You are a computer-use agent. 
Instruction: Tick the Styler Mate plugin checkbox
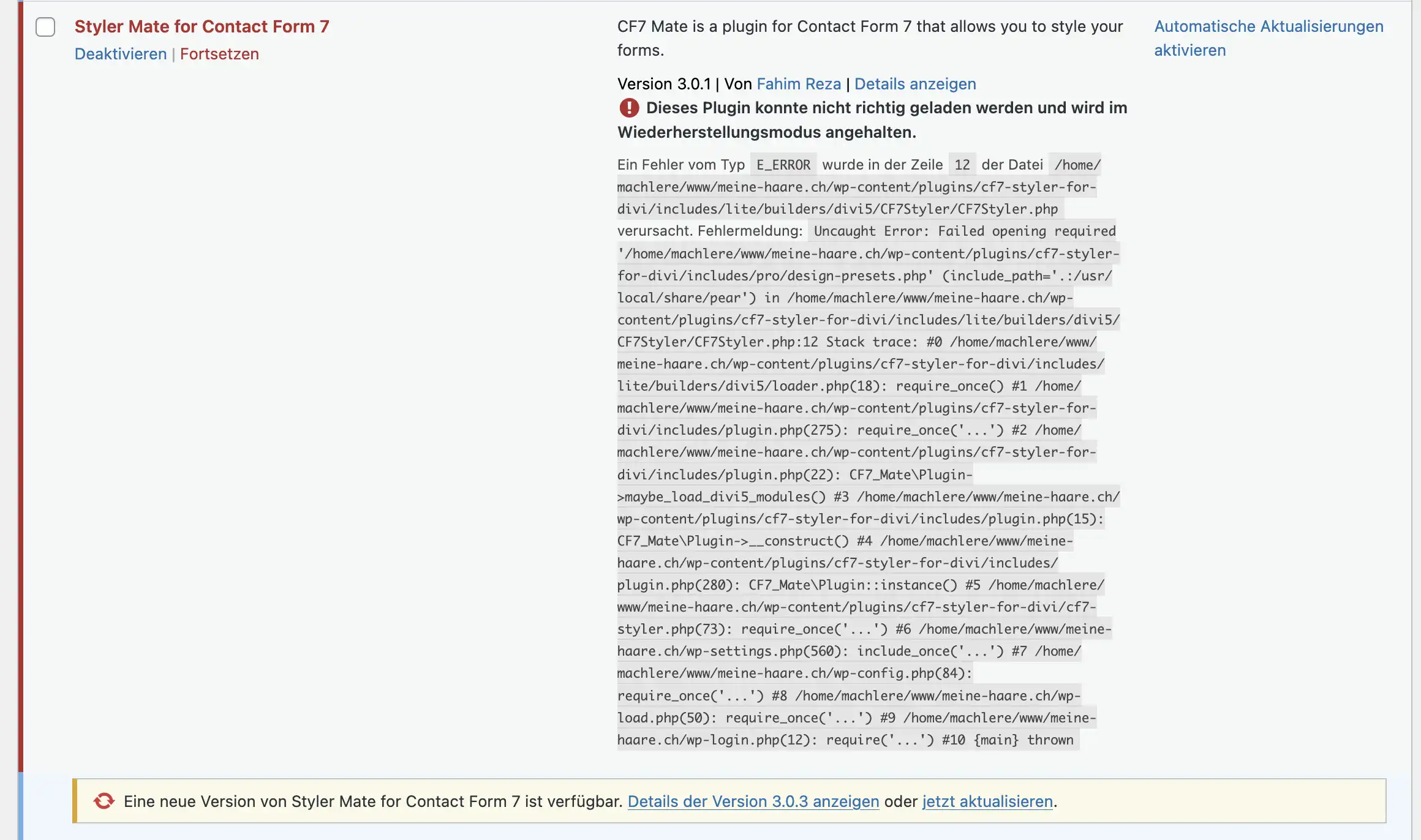tap(45, 27)
